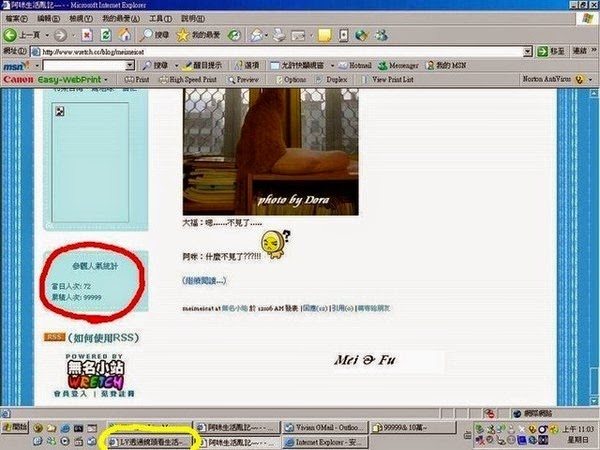Open Messenger from MSN toolbar
The image size is (600, 450).
[398, 65]
